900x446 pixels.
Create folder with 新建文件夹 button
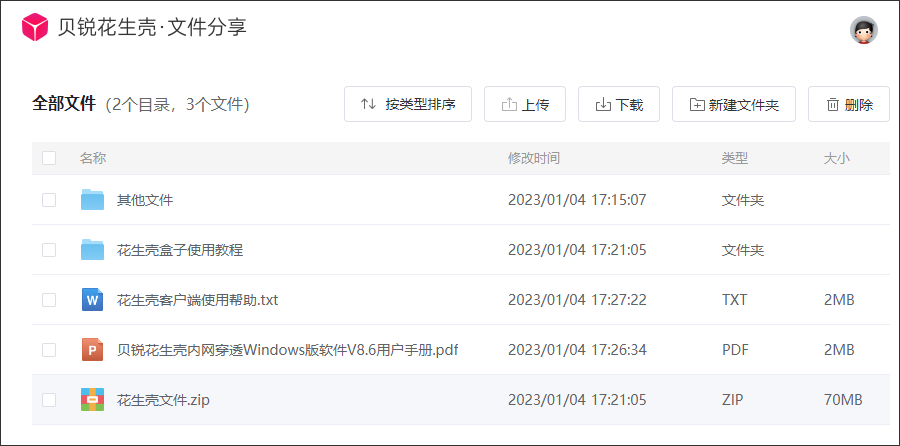pos(734,104)
